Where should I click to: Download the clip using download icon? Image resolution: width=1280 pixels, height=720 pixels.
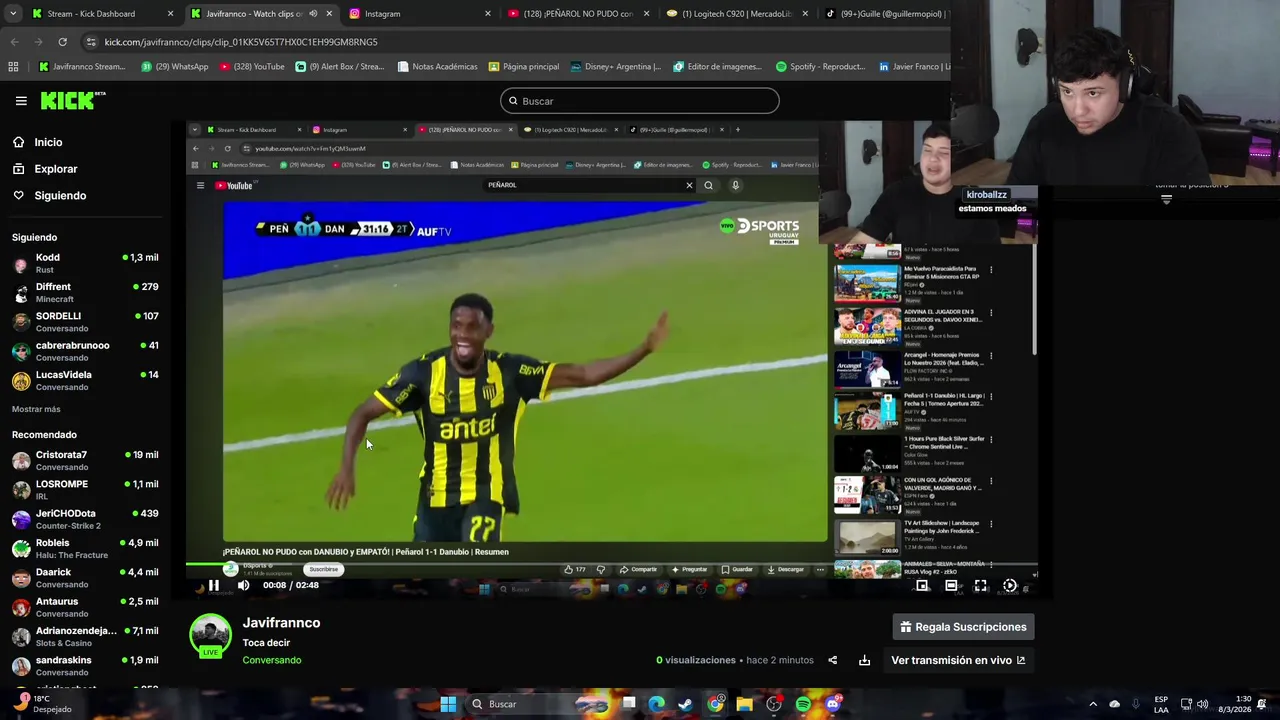pos(864,660)
